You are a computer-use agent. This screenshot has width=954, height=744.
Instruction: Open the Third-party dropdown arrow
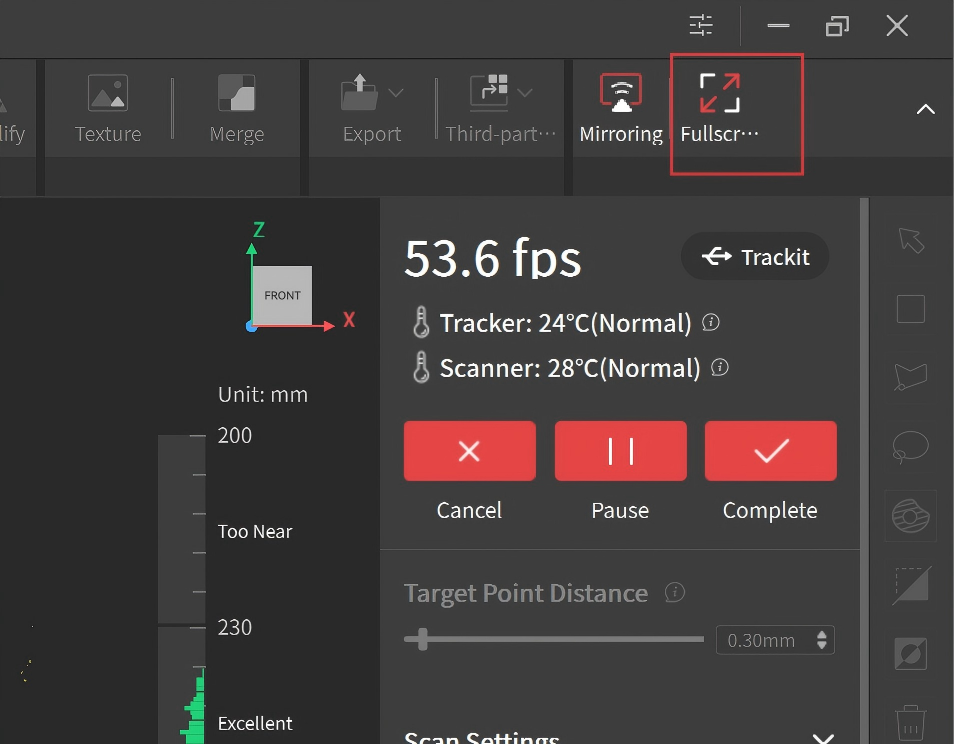525,93
